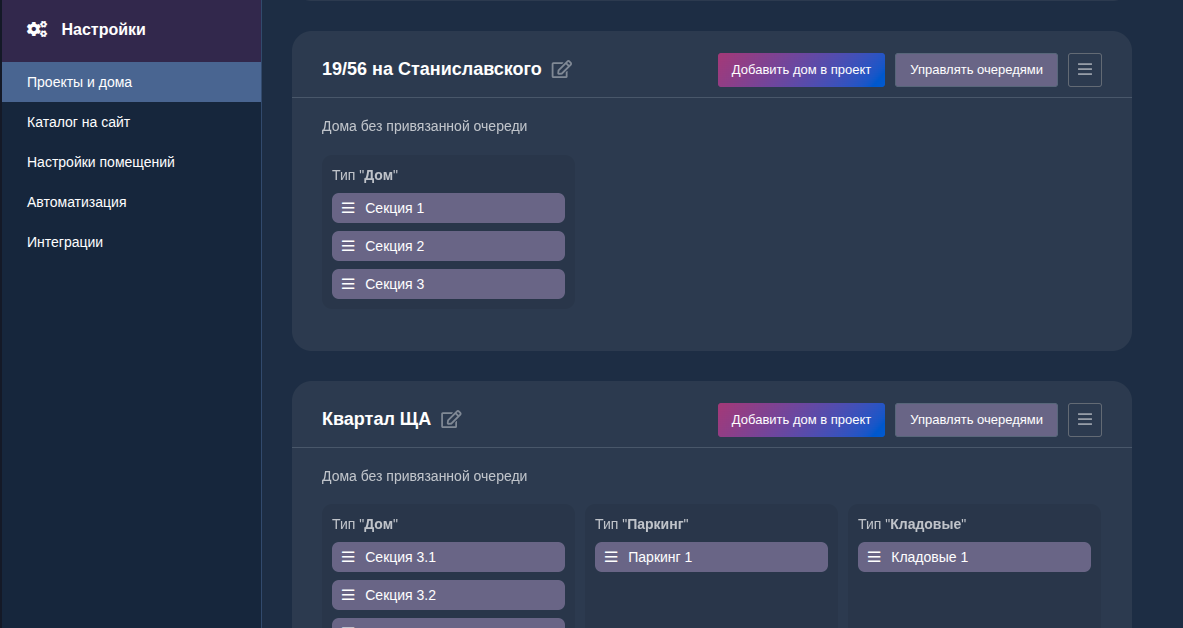This screenshot has width=1183, height=628.
Task: Grab the drag handle of Паркинг 1
Action: [x=611, y=556]
